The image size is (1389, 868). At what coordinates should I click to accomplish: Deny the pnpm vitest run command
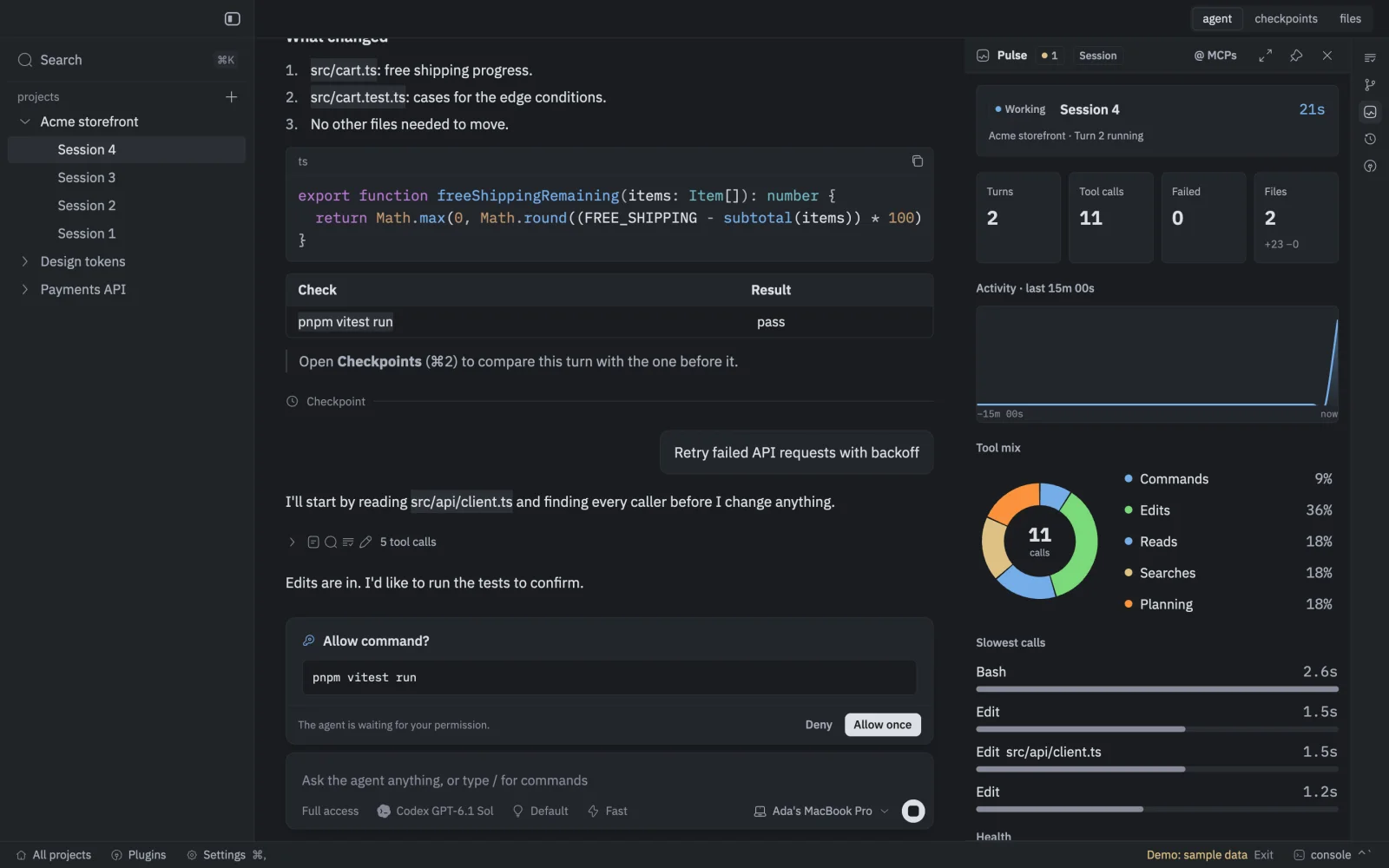pyautogui.click(x=818, y=725)
